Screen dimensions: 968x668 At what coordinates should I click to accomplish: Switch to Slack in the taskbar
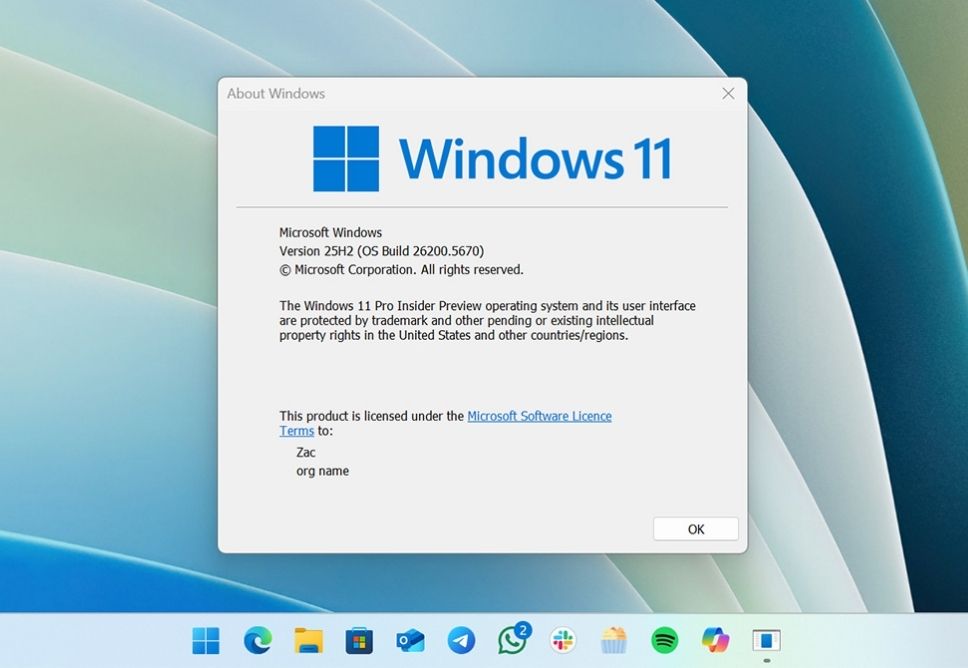[x=563, y=640]
